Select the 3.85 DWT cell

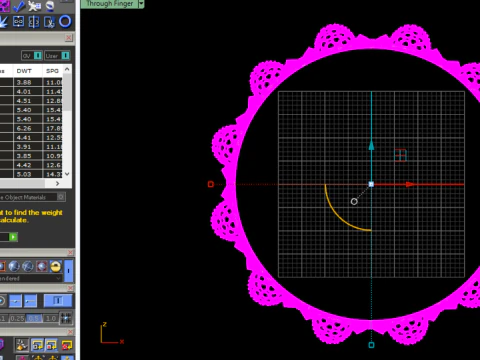tap(28, 156)
